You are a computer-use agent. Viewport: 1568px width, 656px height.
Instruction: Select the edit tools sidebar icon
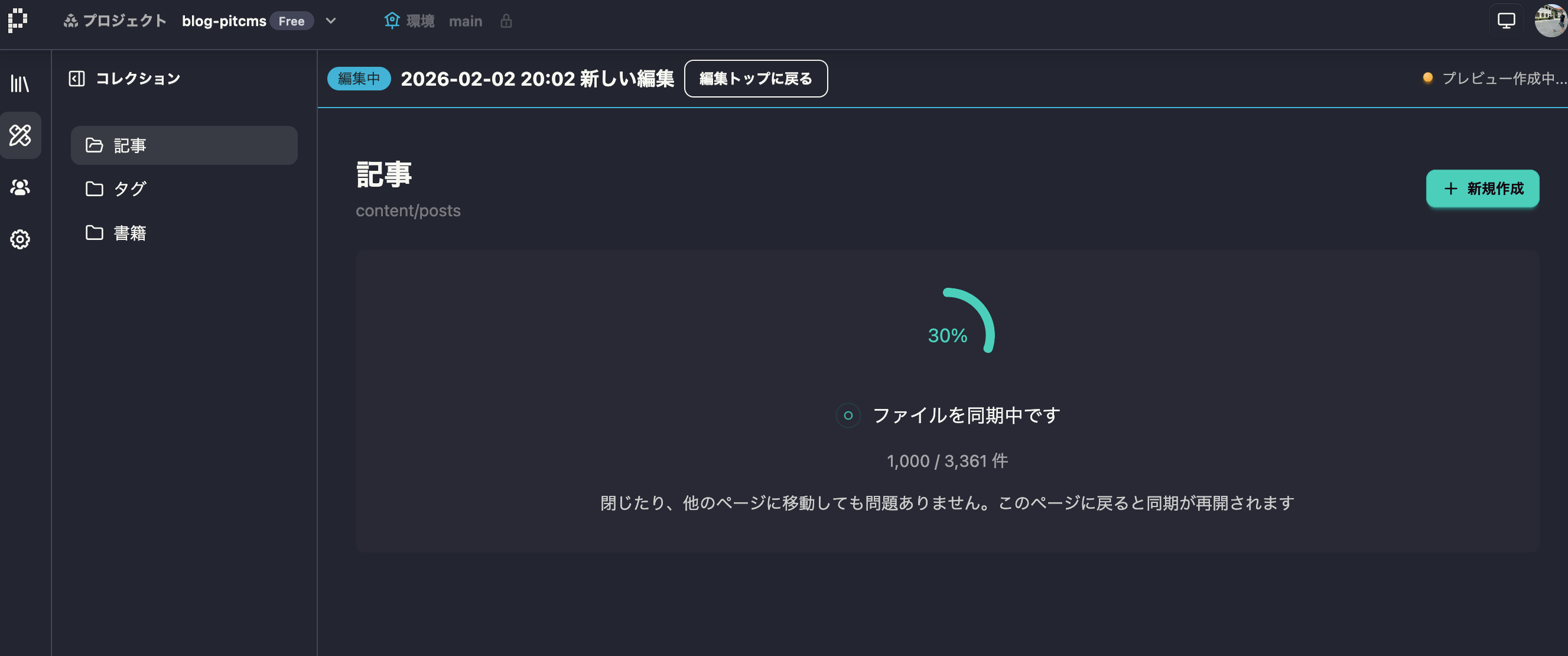click(x=20, y=135)
